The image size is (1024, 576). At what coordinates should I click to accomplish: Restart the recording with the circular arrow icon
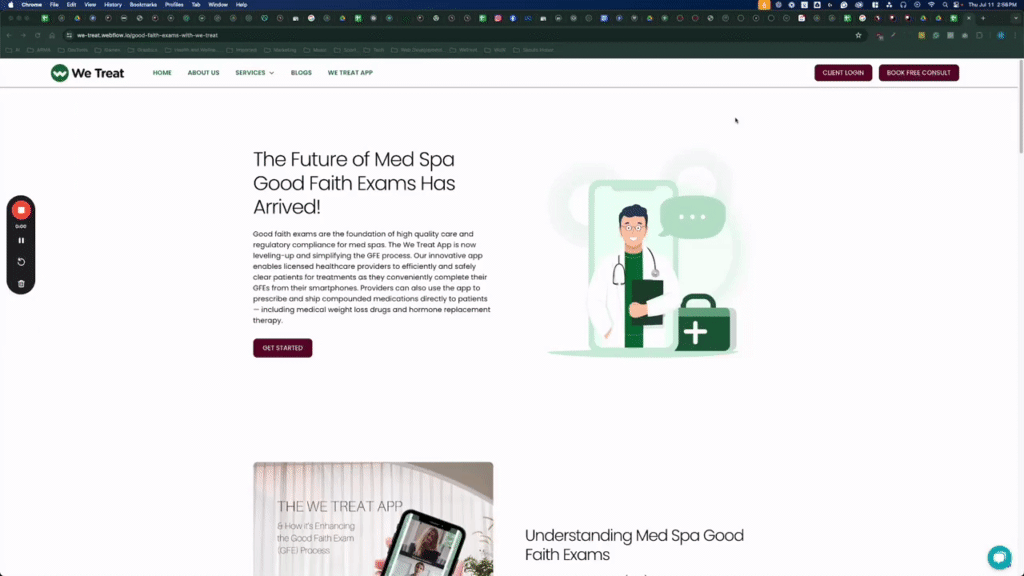21,262
